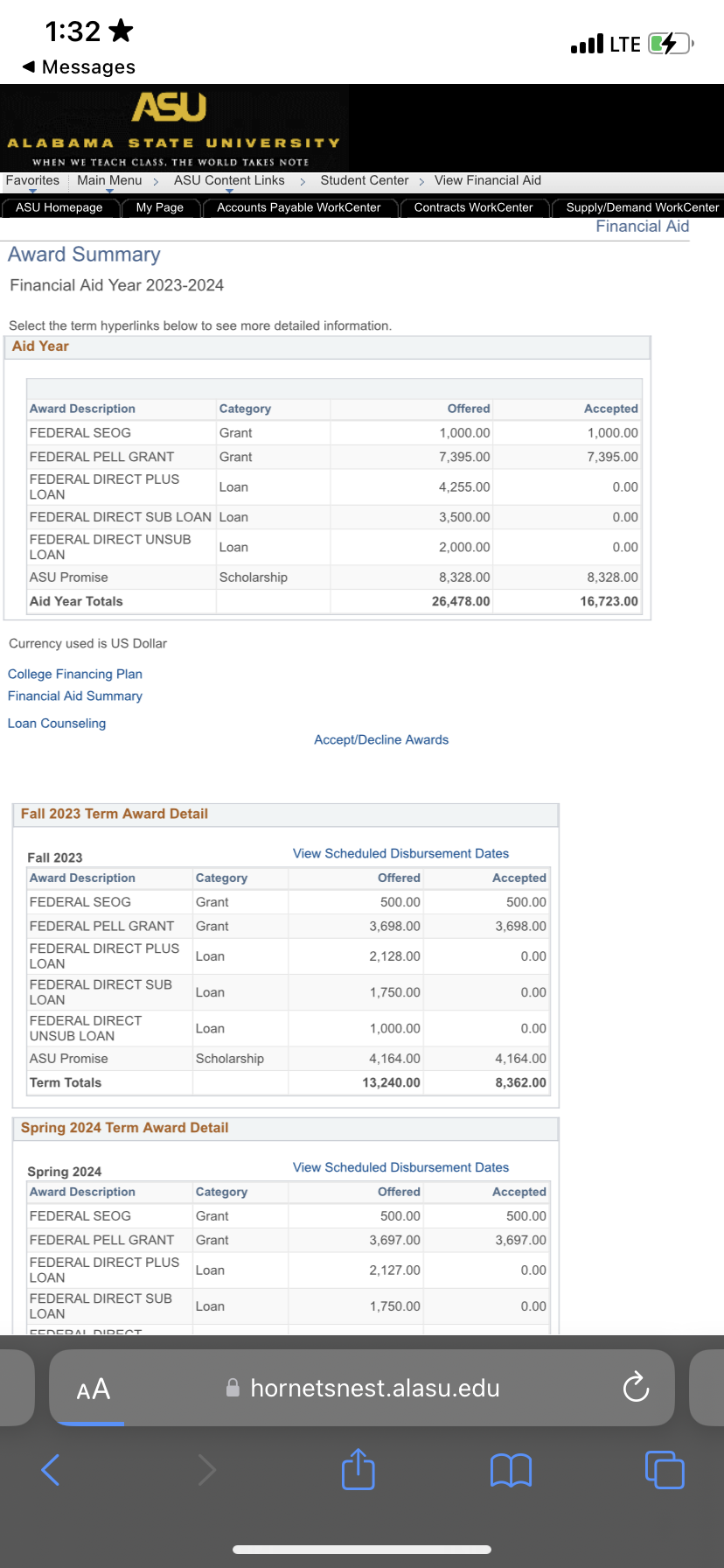Open the AA reader text options

click(94, 1389)
